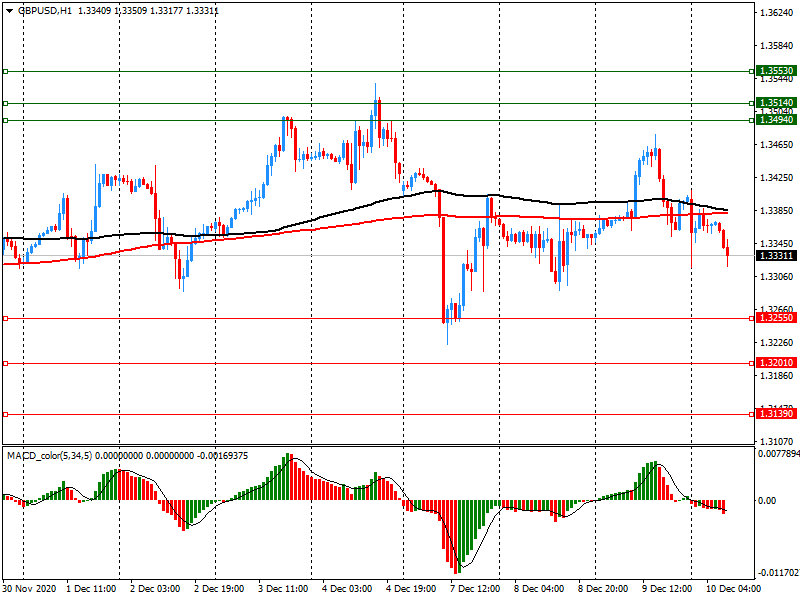Select left handle of the 1.31390 line
800x600 pixels.
5,414
